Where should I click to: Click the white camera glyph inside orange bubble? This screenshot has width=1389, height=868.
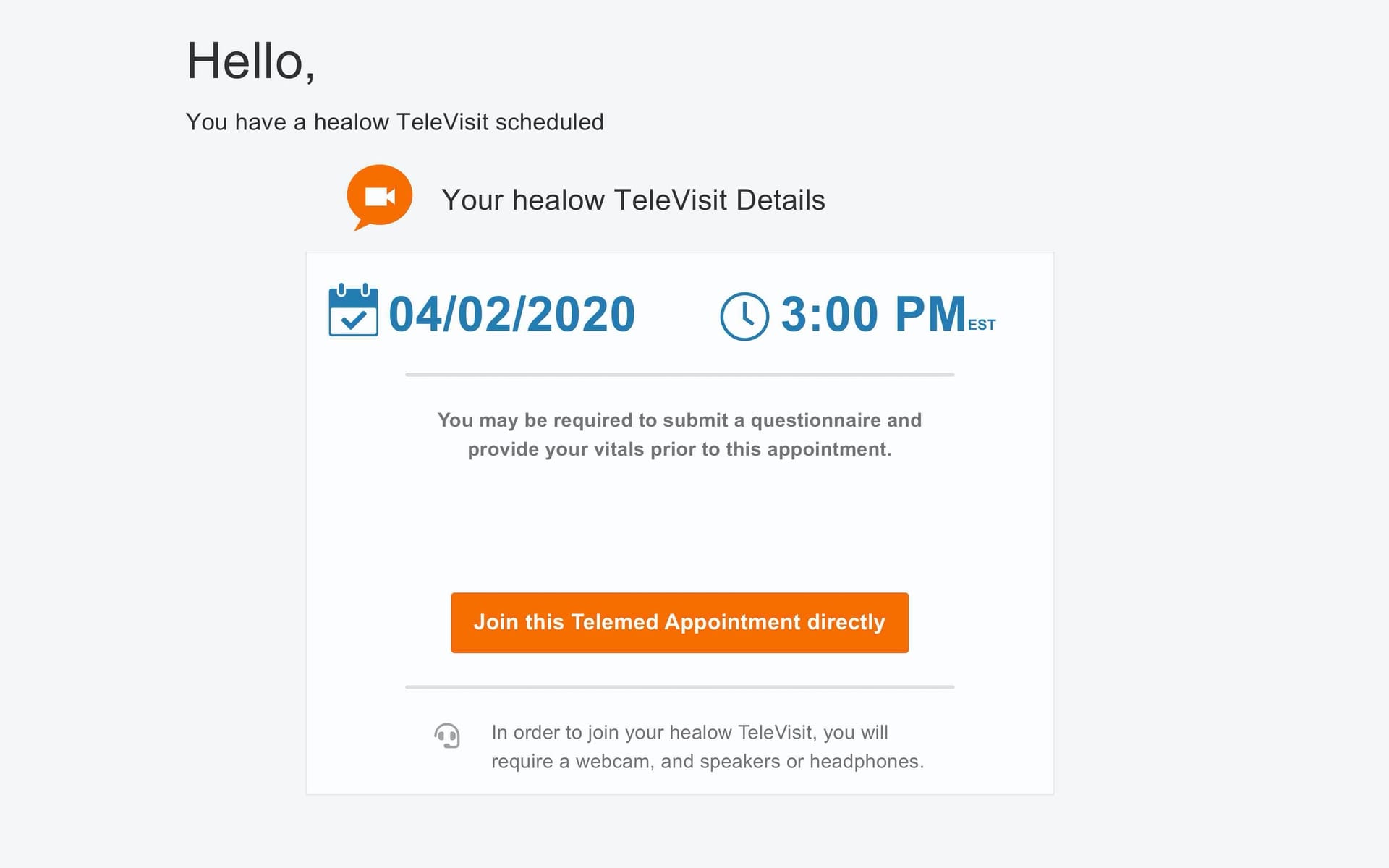point(380,197)
